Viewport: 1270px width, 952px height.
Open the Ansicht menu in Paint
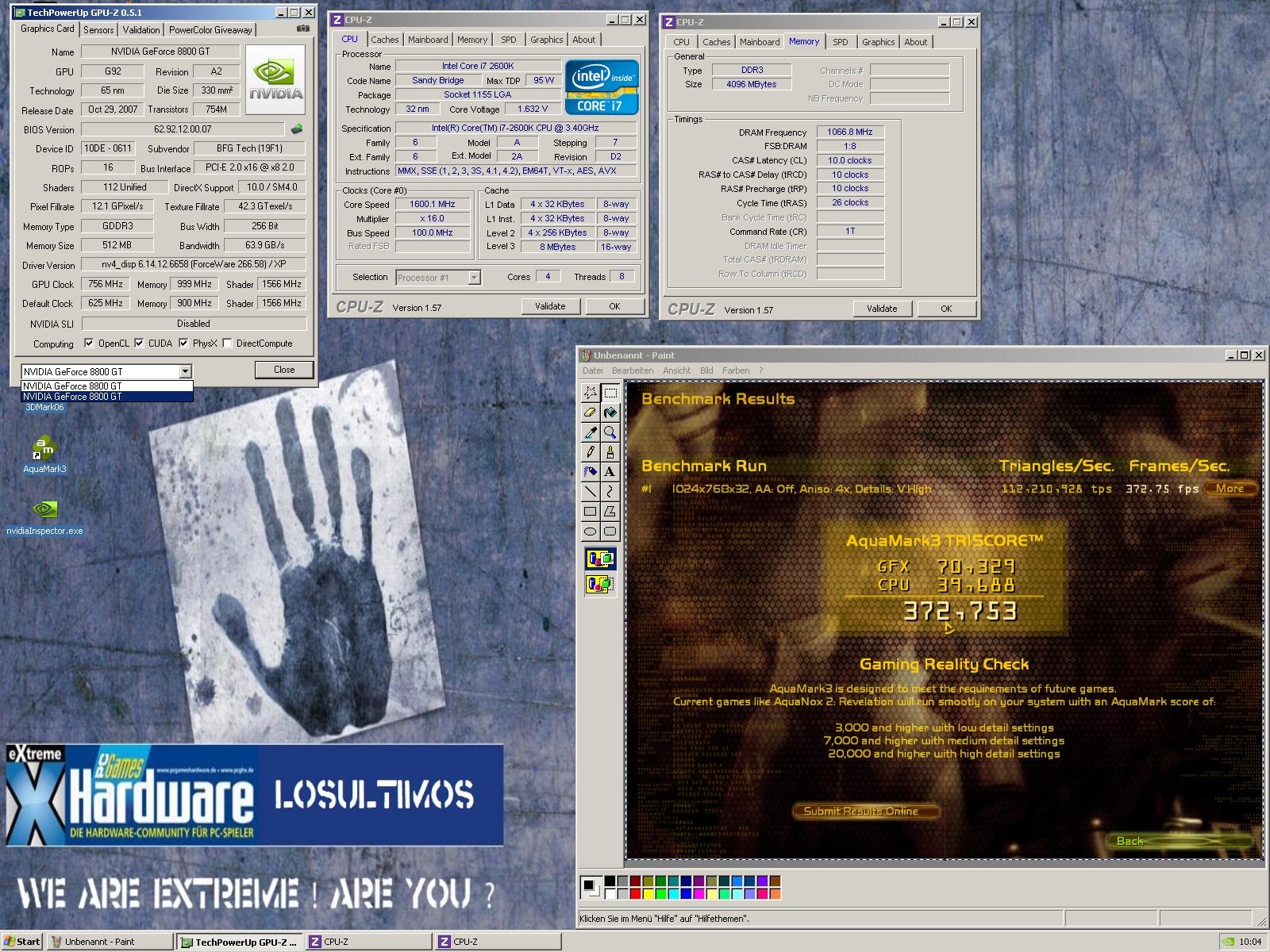click(x=677, y=370)
